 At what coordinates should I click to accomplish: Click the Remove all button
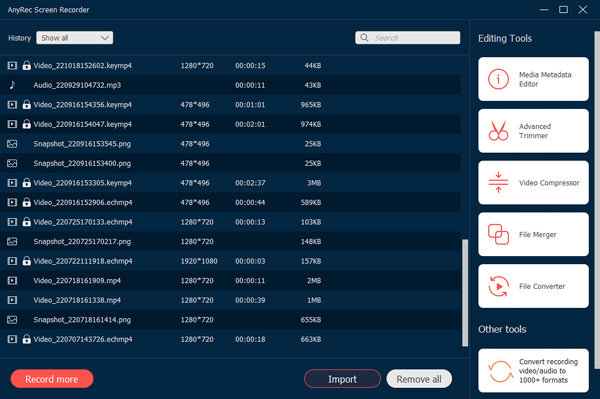click(419, 379)
